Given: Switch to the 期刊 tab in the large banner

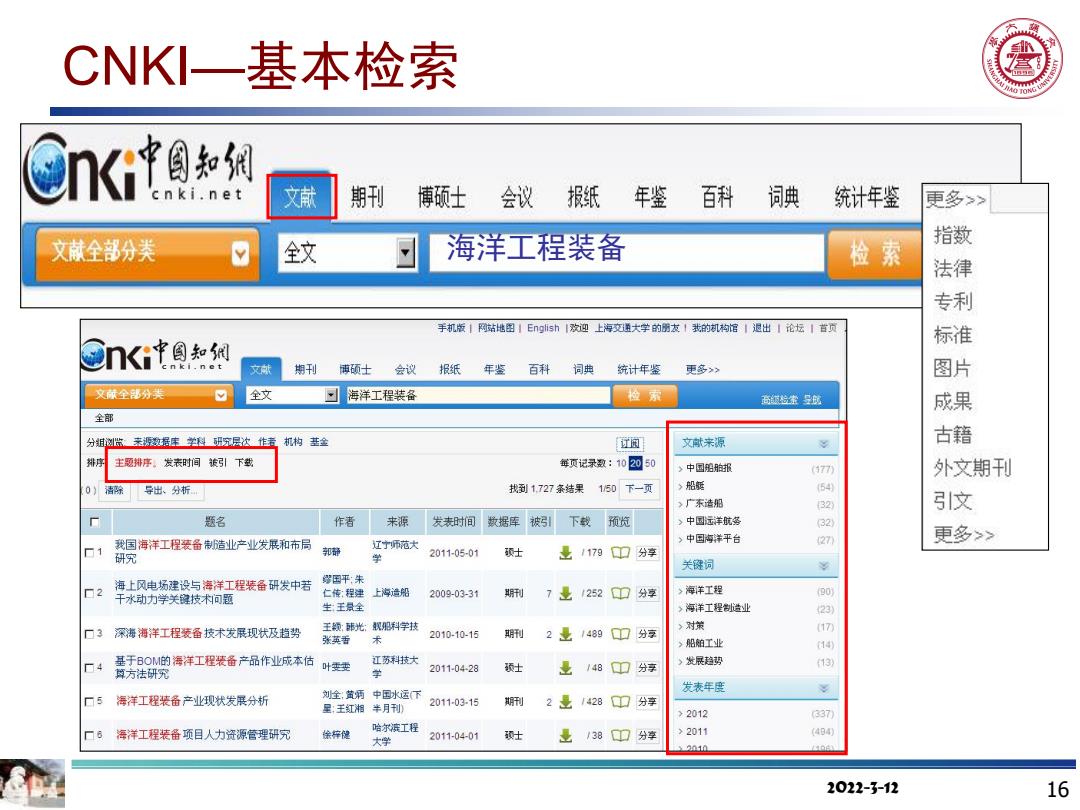Looking at the screenshot, I should 366,198.
